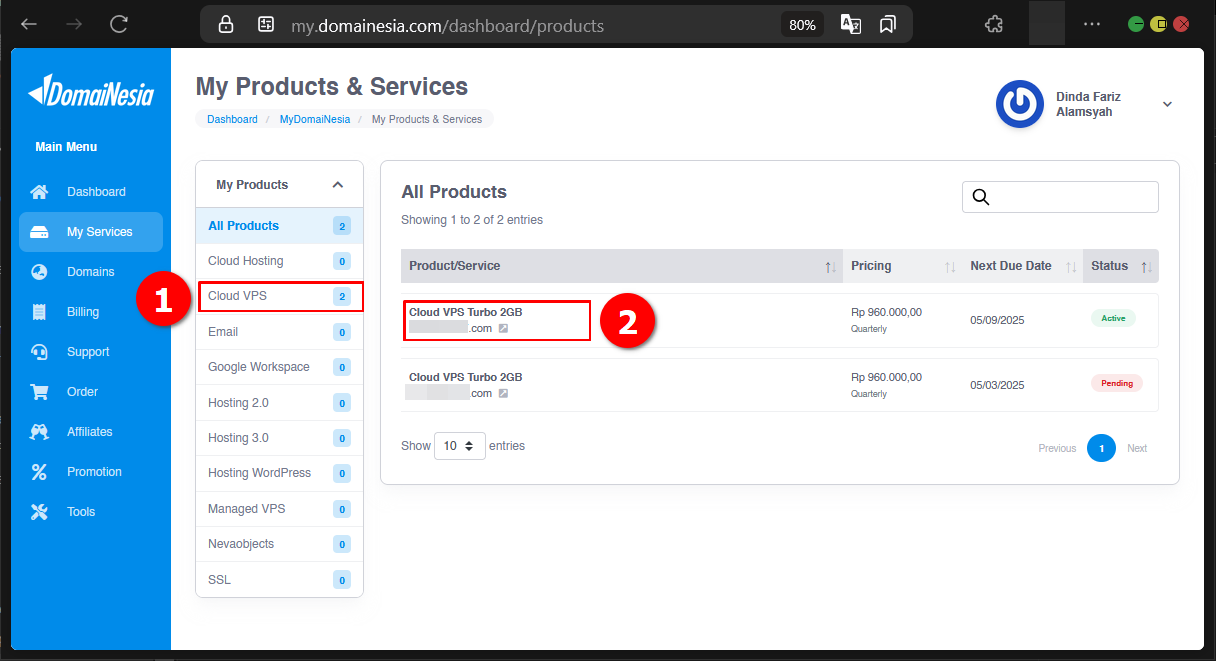
Task: Click the browser forward arrow
Action: pyautogui.click(x=73, y=24)
